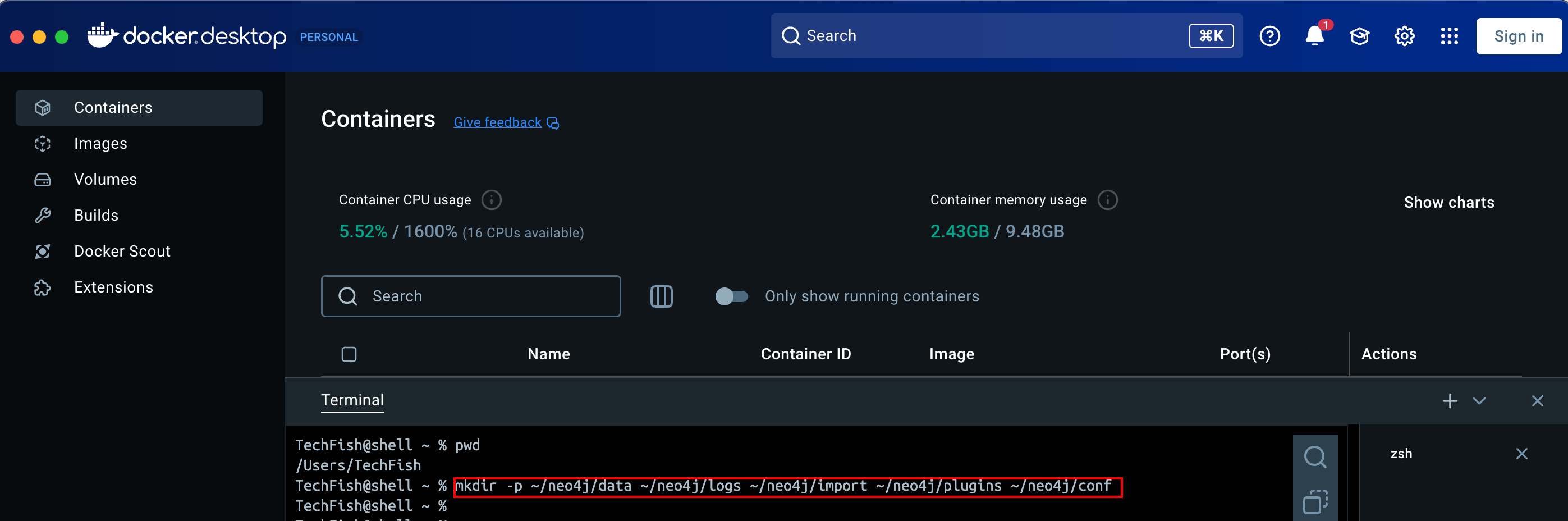Close the zsh session

[1522, 454]
